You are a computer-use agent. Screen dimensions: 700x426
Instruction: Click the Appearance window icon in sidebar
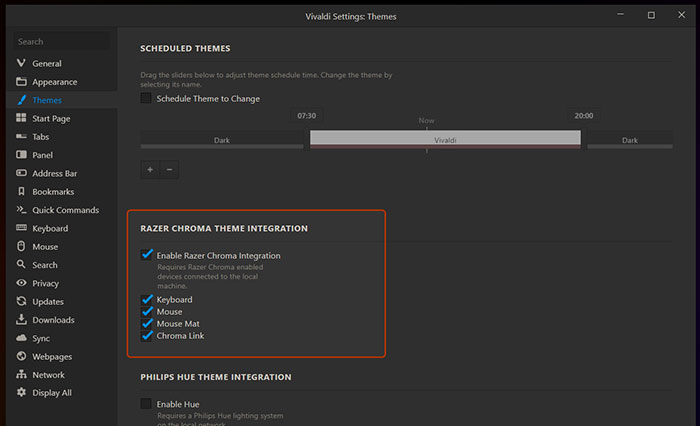[x=21, y=81]
